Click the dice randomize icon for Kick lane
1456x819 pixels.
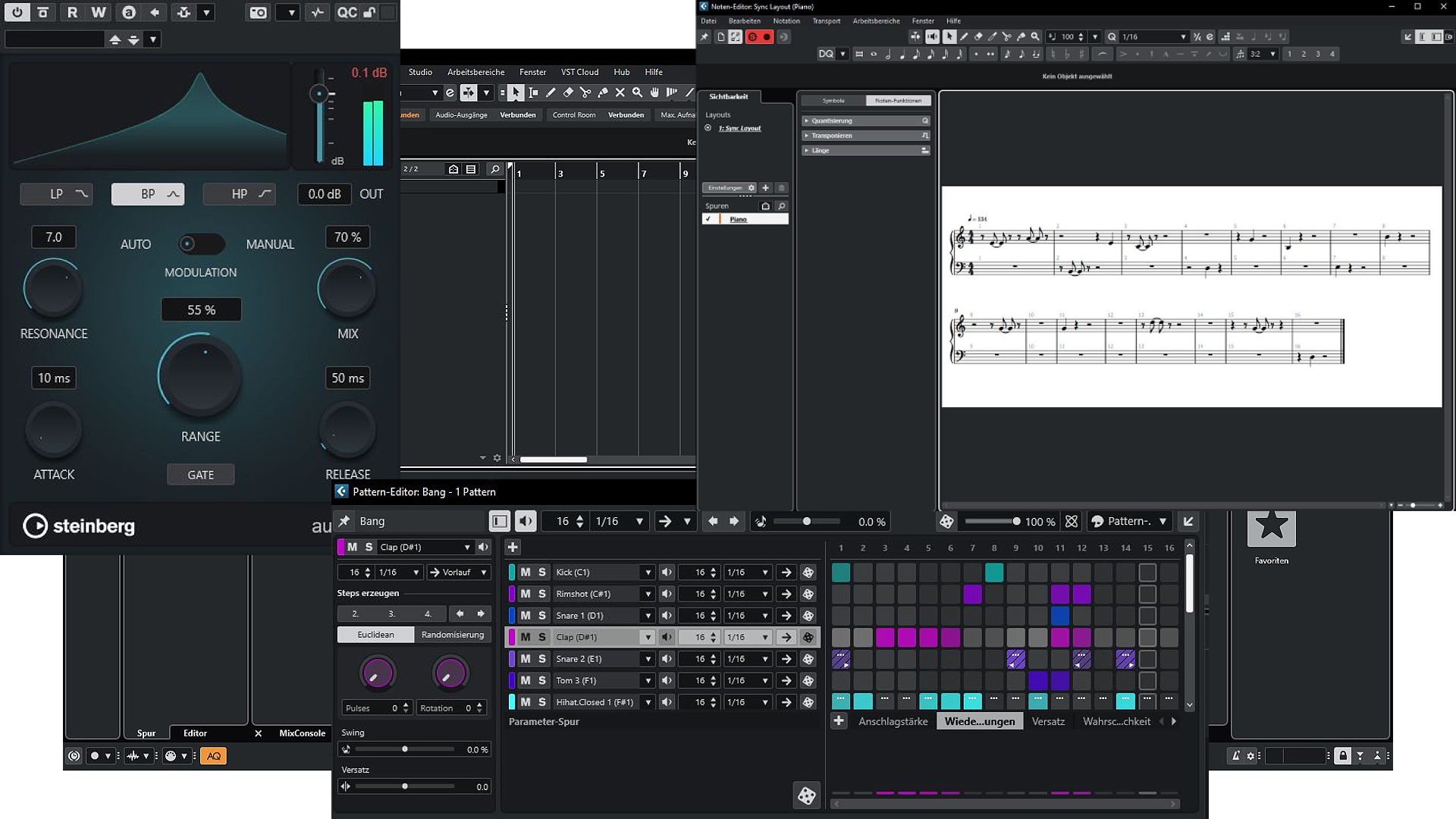tap(808, 573)
